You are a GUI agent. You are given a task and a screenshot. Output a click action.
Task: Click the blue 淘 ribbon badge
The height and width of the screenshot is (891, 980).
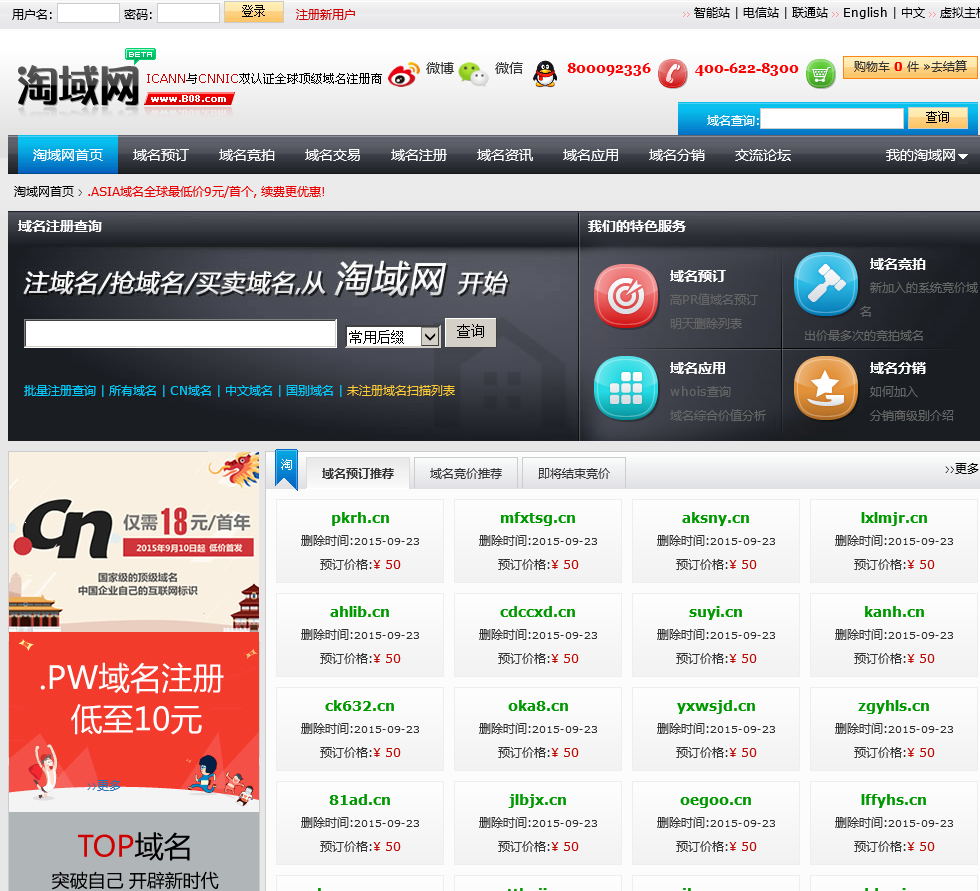click(x=286, y=469)
